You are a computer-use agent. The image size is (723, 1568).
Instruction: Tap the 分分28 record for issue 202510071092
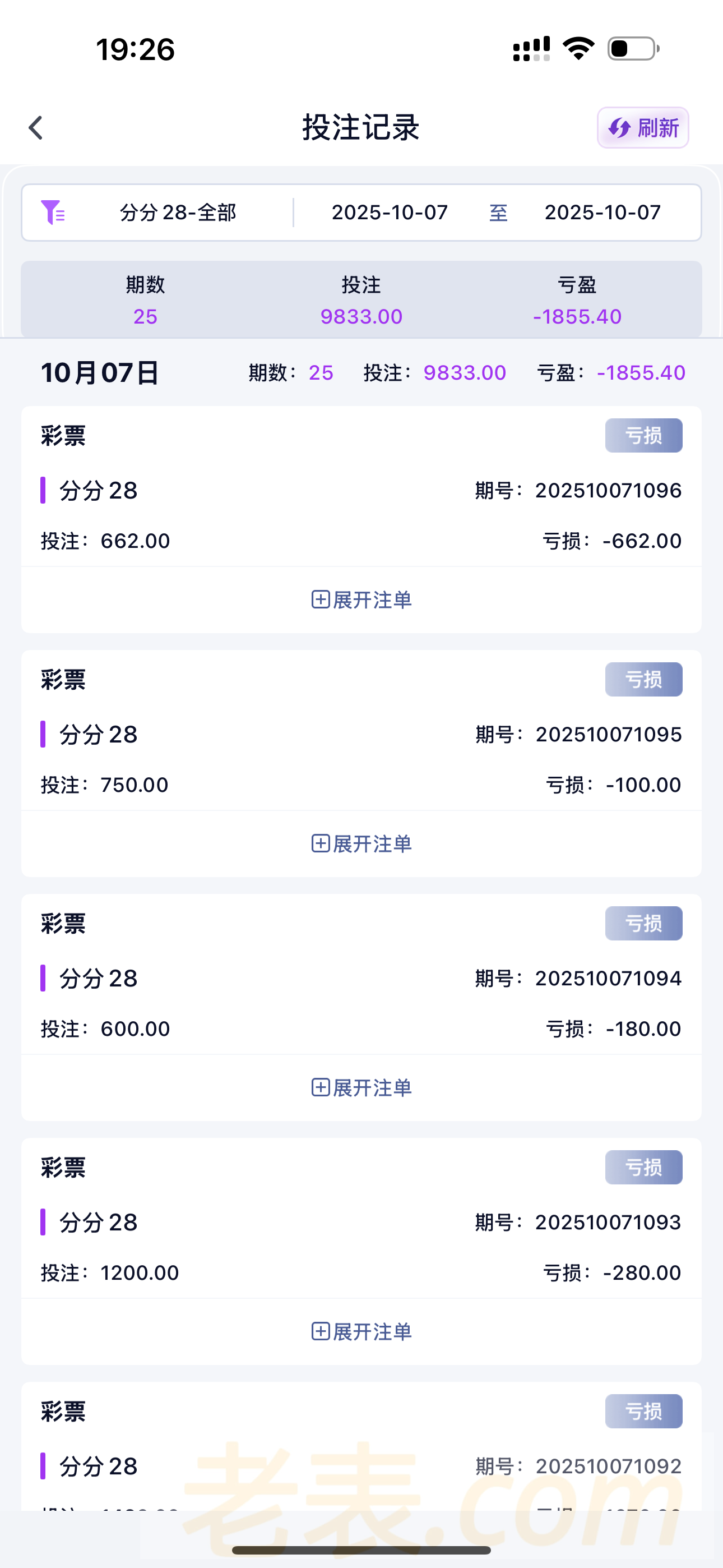coord(99,1466)
